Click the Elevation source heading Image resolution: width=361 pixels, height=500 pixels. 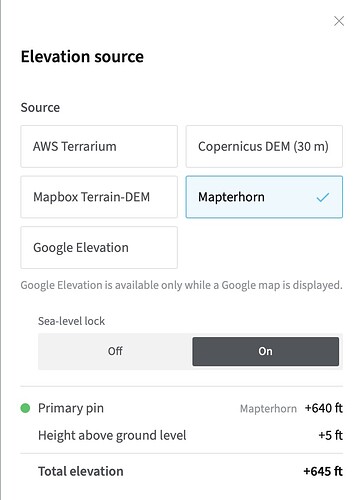tap(82, 56)
